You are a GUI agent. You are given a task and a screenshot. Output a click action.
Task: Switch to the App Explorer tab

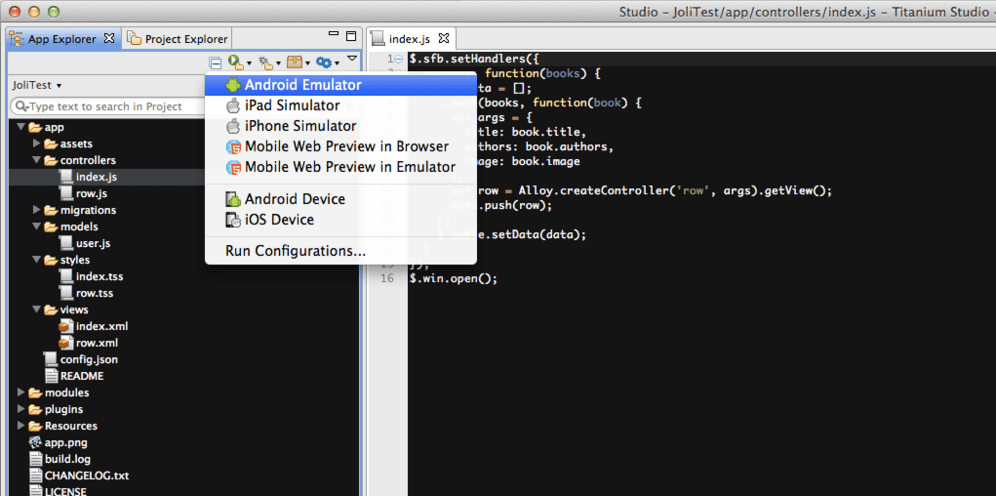(62, 39)
